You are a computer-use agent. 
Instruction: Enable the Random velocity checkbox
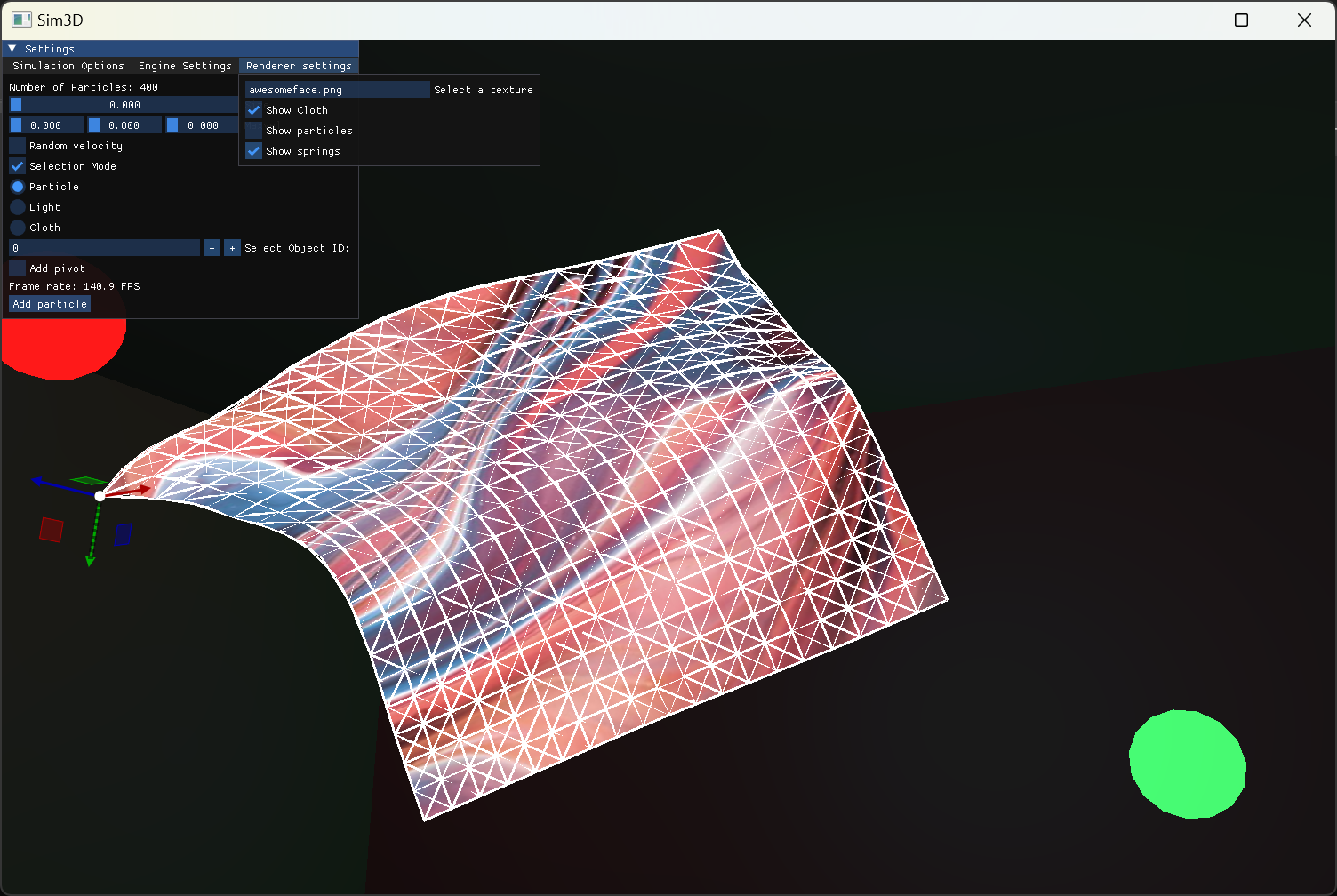(x=18, y=146)
